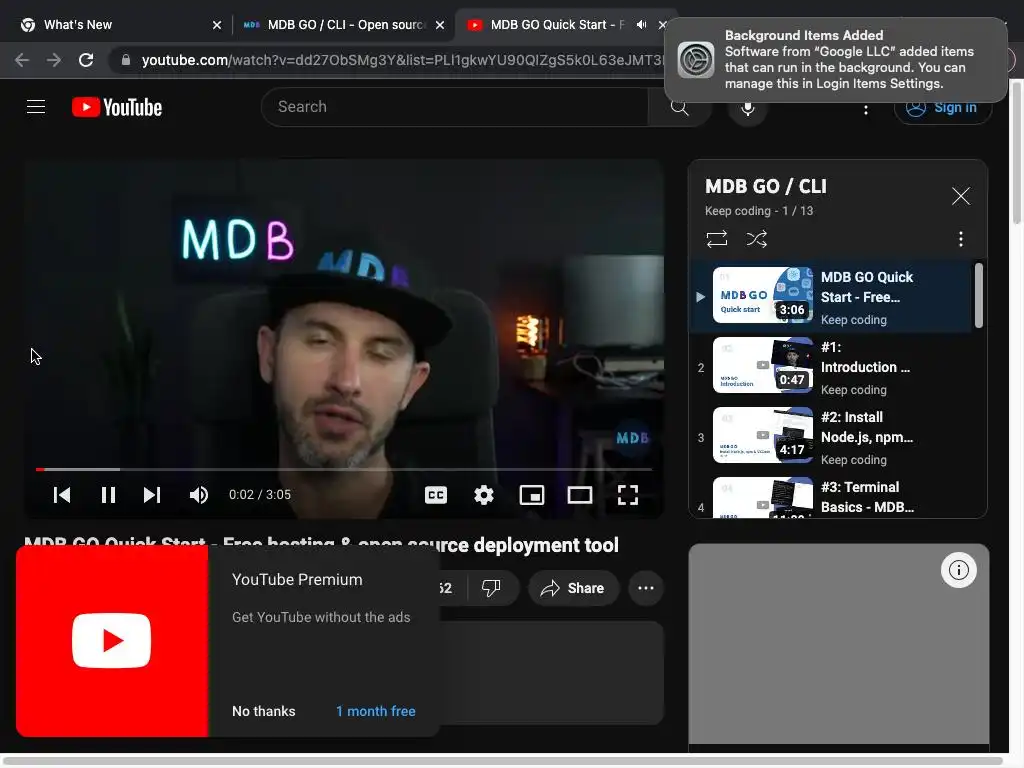Screen dimensions: 1024x768
Task: Close the MDB GO / CLI browser tab
Action: 440,25
